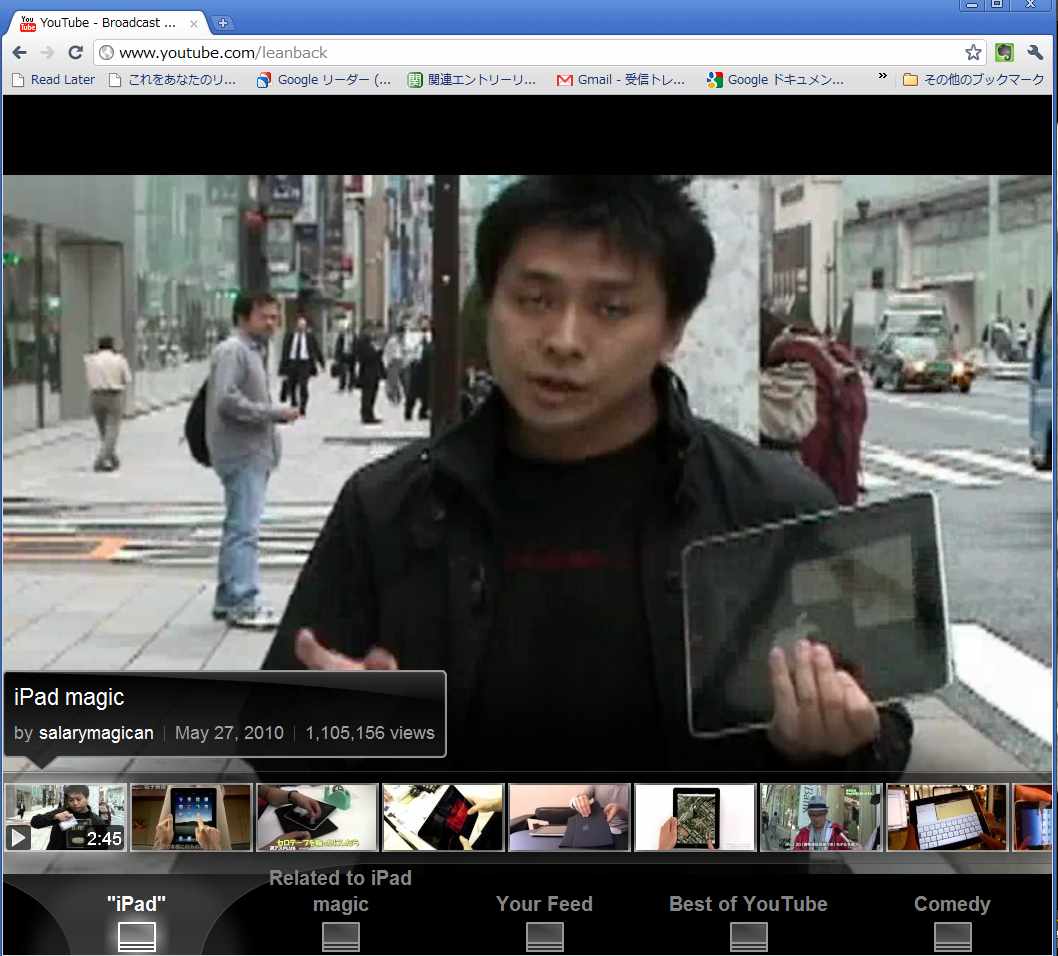Select the iPad map thumbnail on white background
Viewport: 1058px width, 956px height.
coord(695,817)
